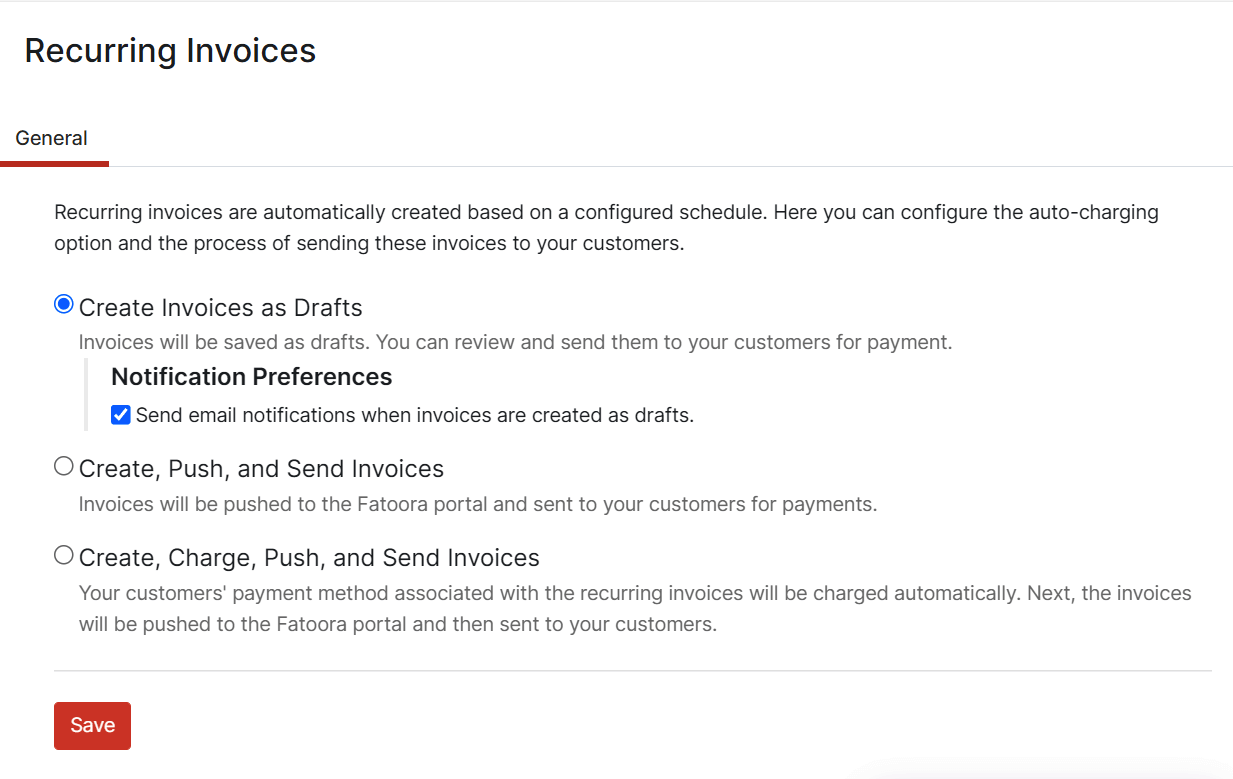Click the red tab underline indicator
1233x779 pixels.
[54, 162]
